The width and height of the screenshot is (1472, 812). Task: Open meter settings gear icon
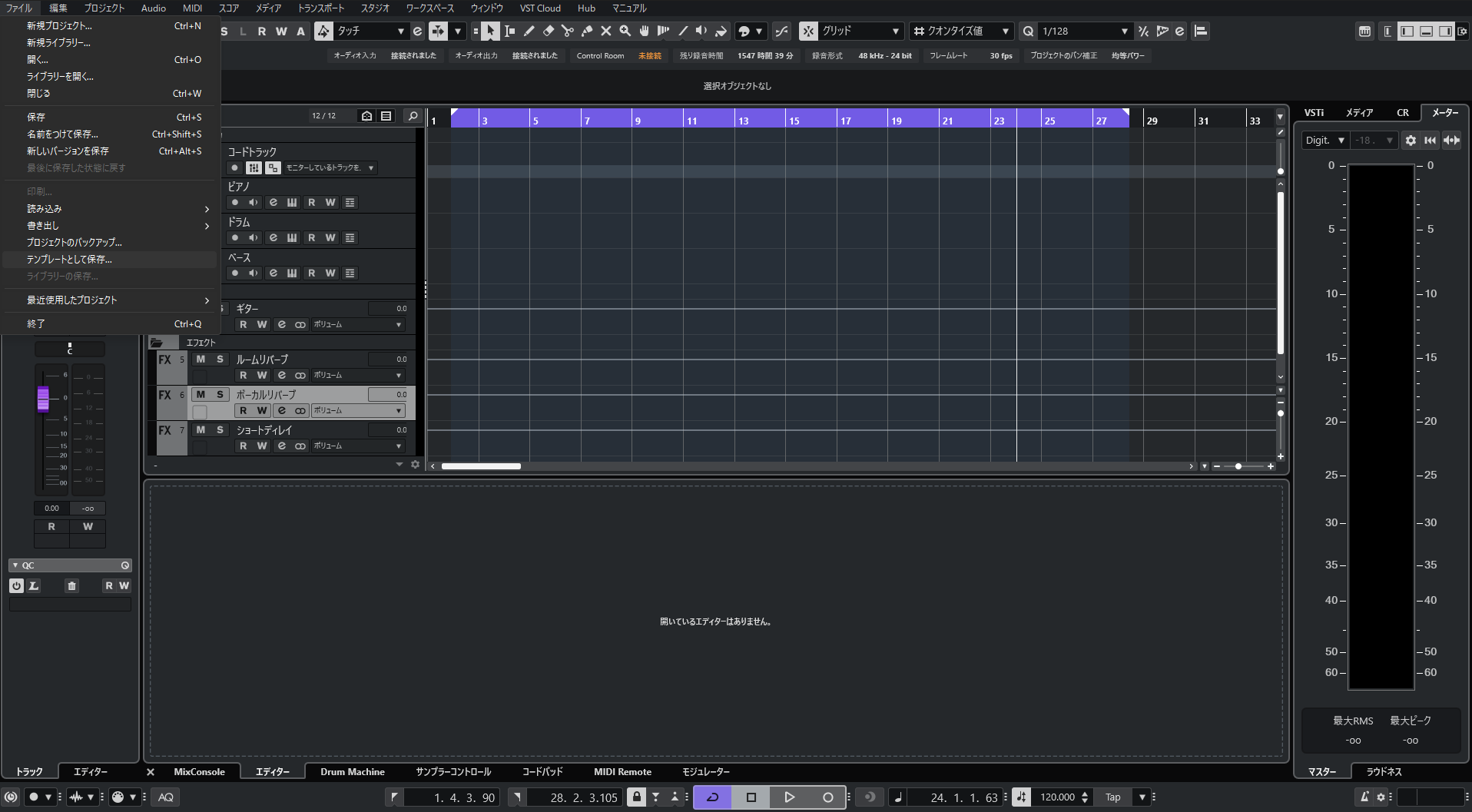(1411, 141)
